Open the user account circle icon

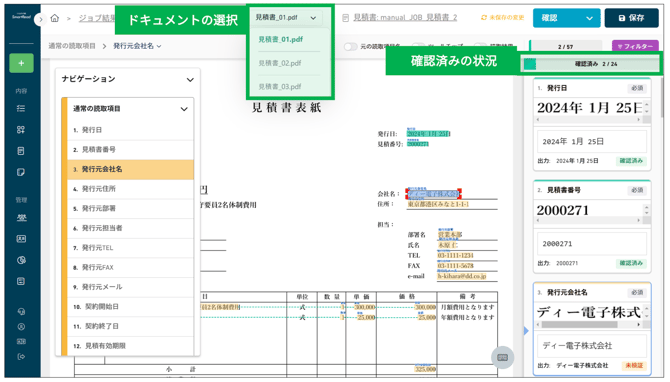(21, 327)
